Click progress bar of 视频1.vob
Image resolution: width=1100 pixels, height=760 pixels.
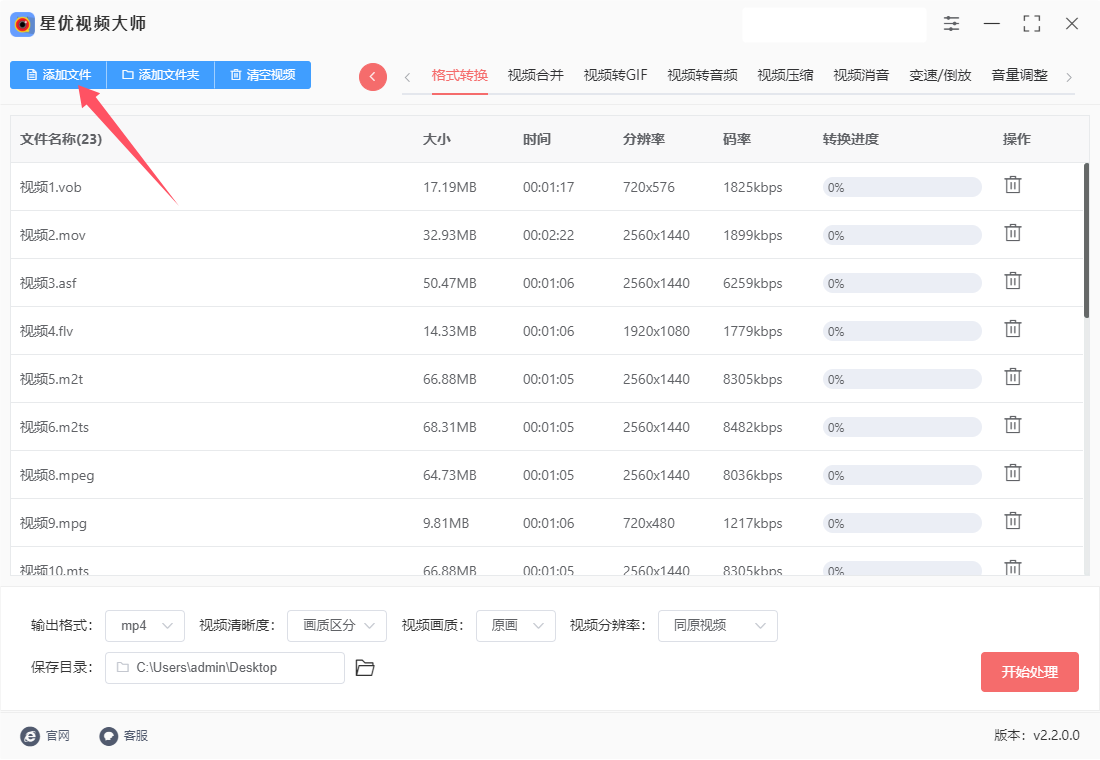coord(902,187)
